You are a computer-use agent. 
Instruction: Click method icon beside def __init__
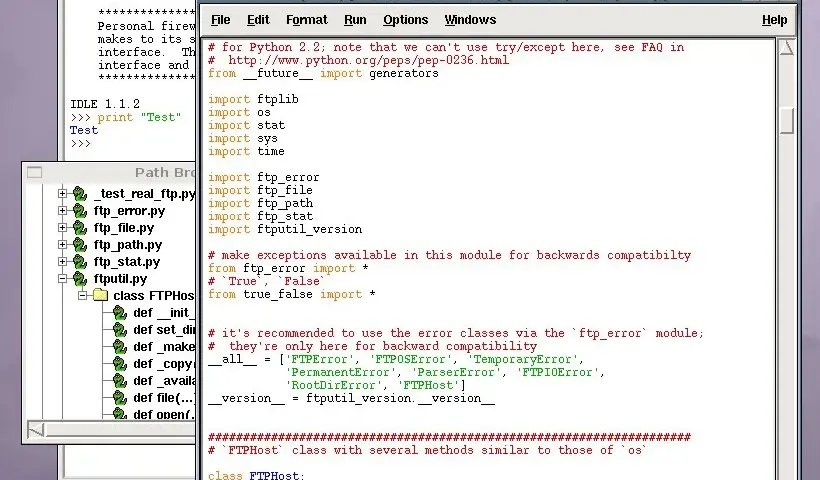[120, 313]
